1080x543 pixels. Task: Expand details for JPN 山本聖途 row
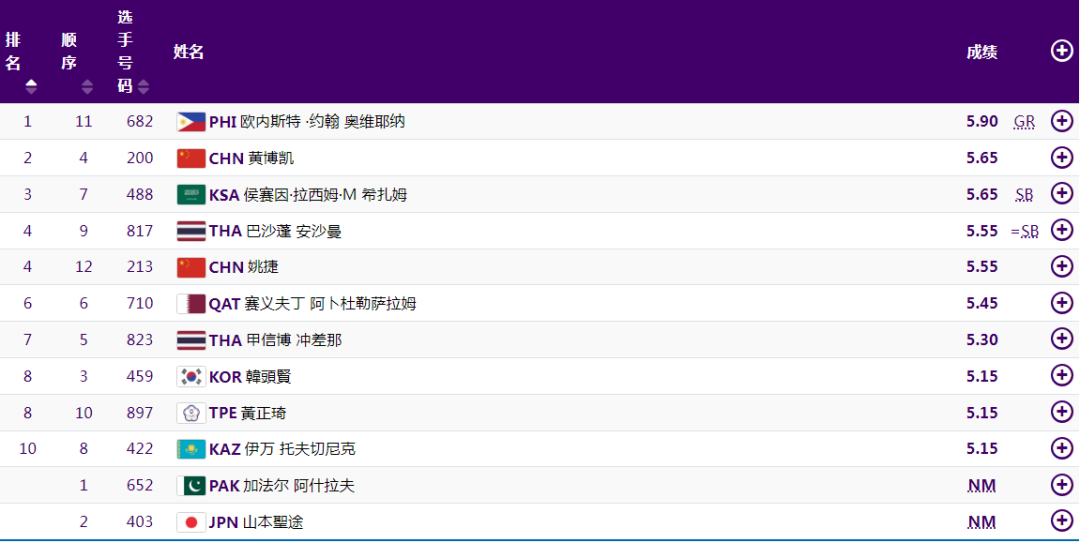1061,521
